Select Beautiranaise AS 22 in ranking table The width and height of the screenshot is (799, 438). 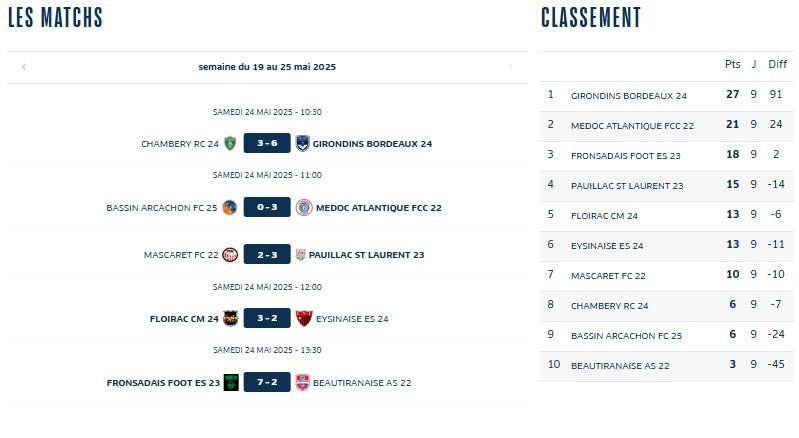click(620, 366)
